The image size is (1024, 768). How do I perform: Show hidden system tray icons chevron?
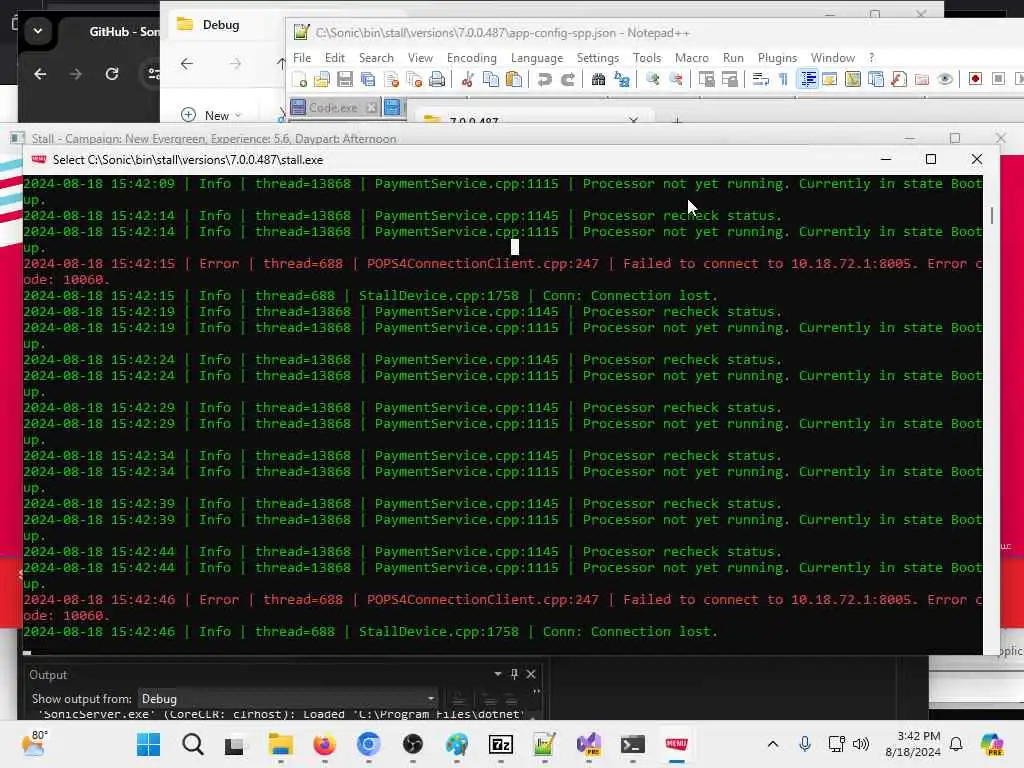[x=773, y=744]
